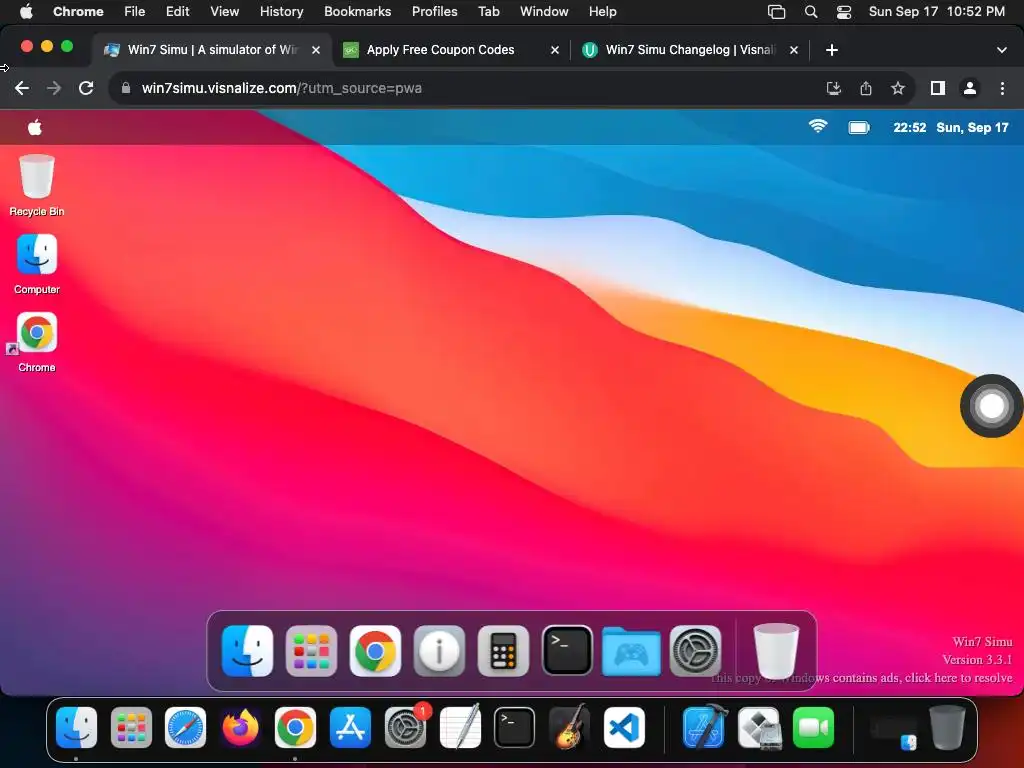
Task: Open Launchpad in the simulator's inner dock
Action: click(x=311, y=651)
